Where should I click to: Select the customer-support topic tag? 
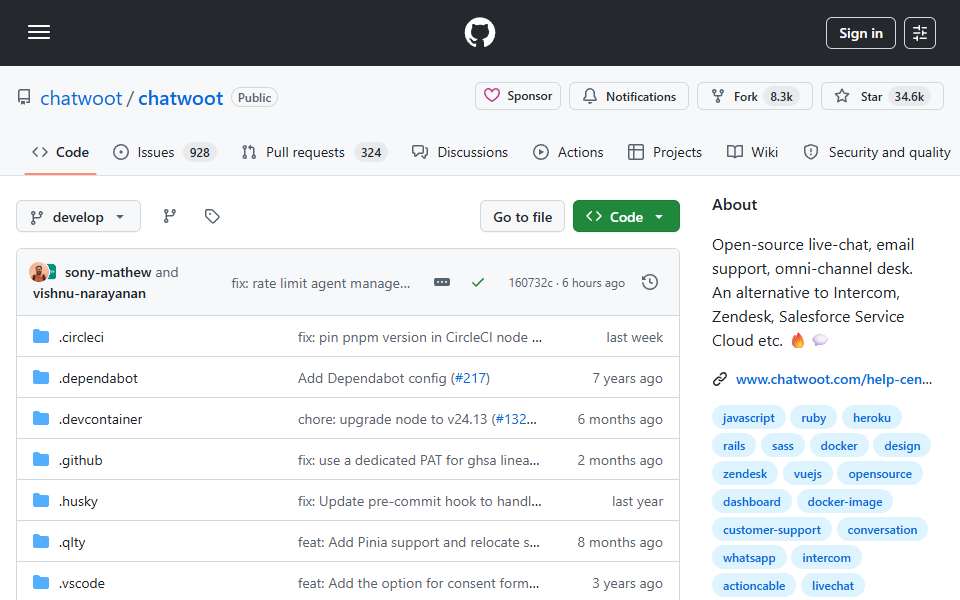(771, 530)
